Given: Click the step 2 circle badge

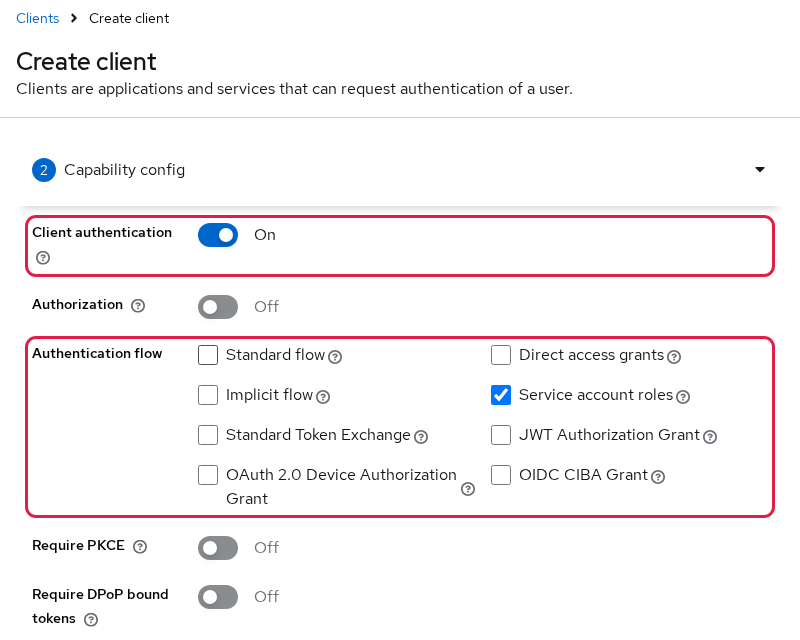Looking at the screenshot, I should point(44,170).
